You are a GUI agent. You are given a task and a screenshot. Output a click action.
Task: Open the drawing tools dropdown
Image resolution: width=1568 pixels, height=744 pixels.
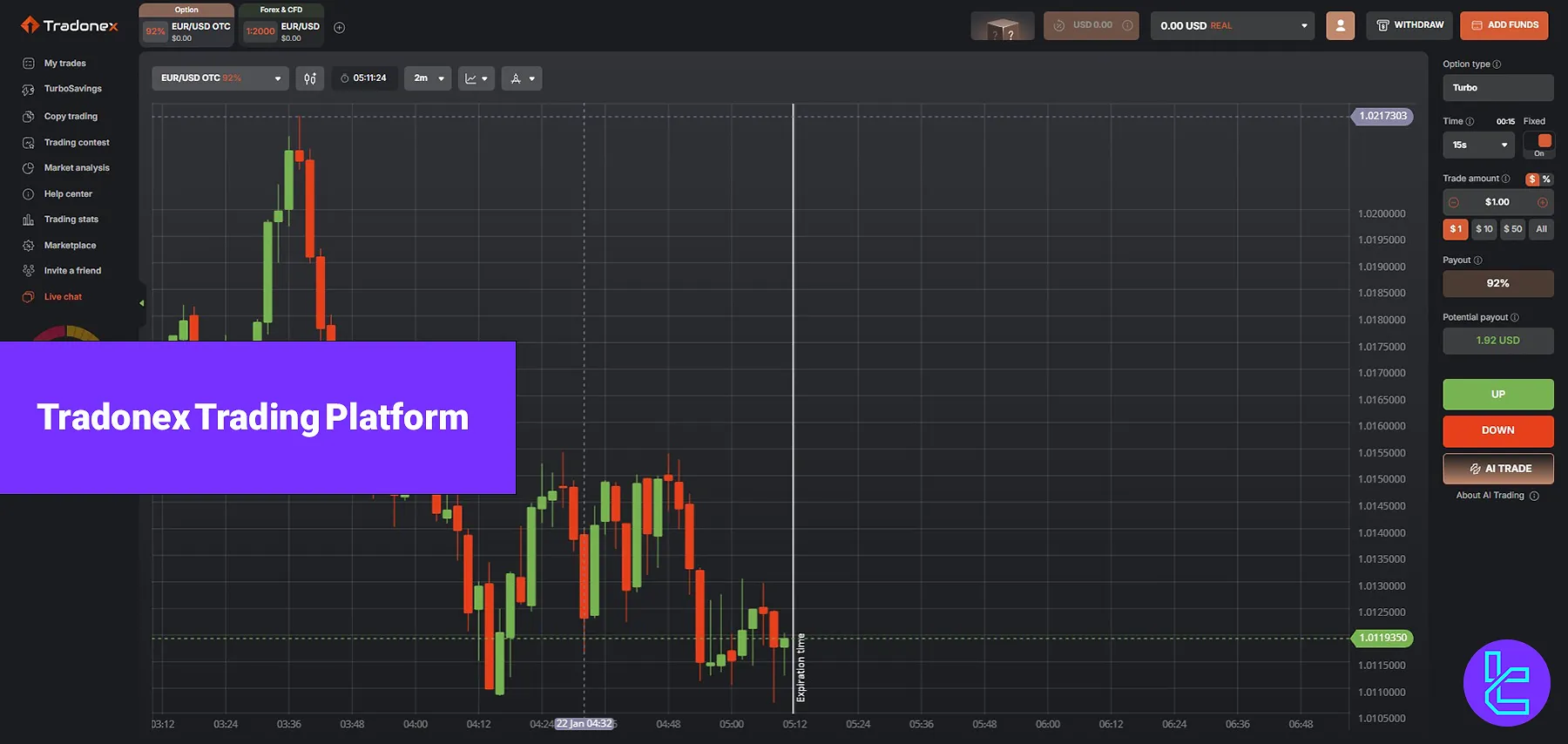(x=522, y=78)
